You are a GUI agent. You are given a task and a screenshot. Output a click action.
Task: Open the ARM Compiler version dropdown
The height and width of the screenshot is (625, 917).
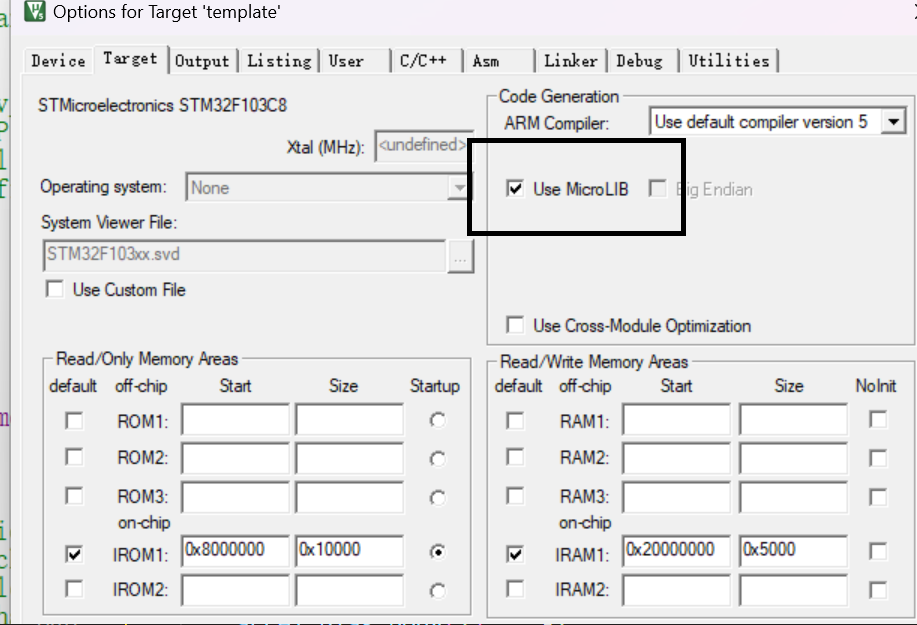click(x=894, y=122)
